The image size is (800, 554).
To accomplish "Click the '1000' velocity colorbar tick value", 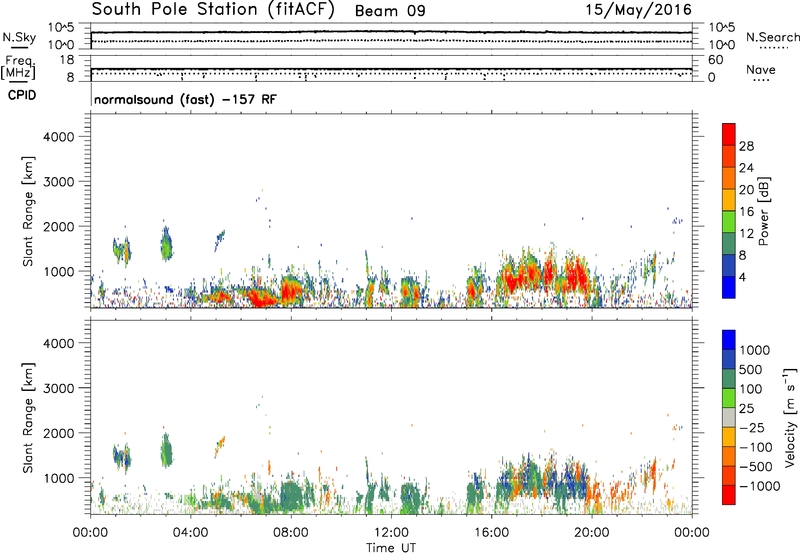I will (x=755, y=350).
